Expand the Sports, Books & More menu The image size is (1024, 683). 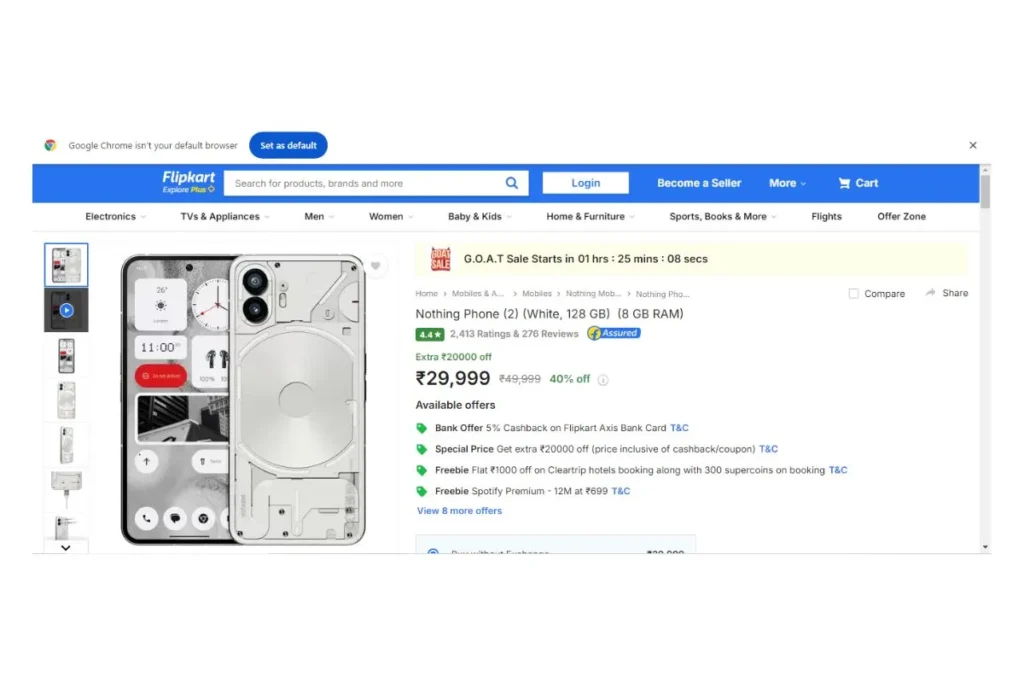pyautogui.click(x=723, y=217)
